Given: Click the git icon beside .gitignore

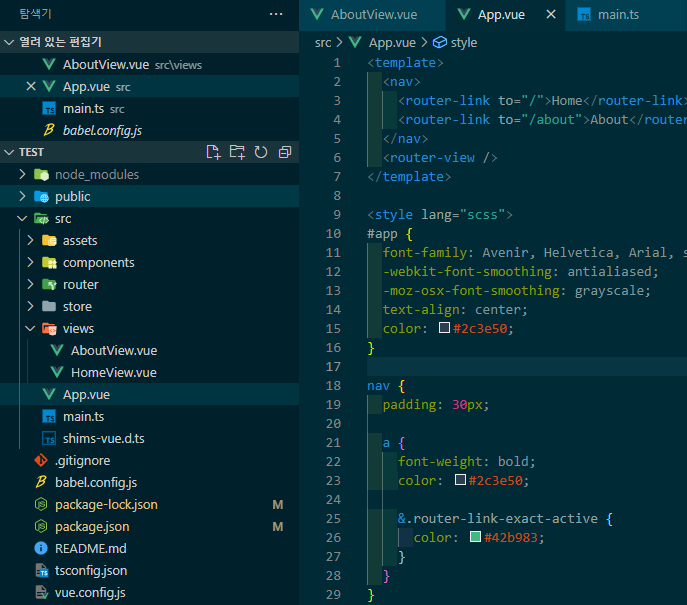Looking at the screenshot, I should coord(41,460).
